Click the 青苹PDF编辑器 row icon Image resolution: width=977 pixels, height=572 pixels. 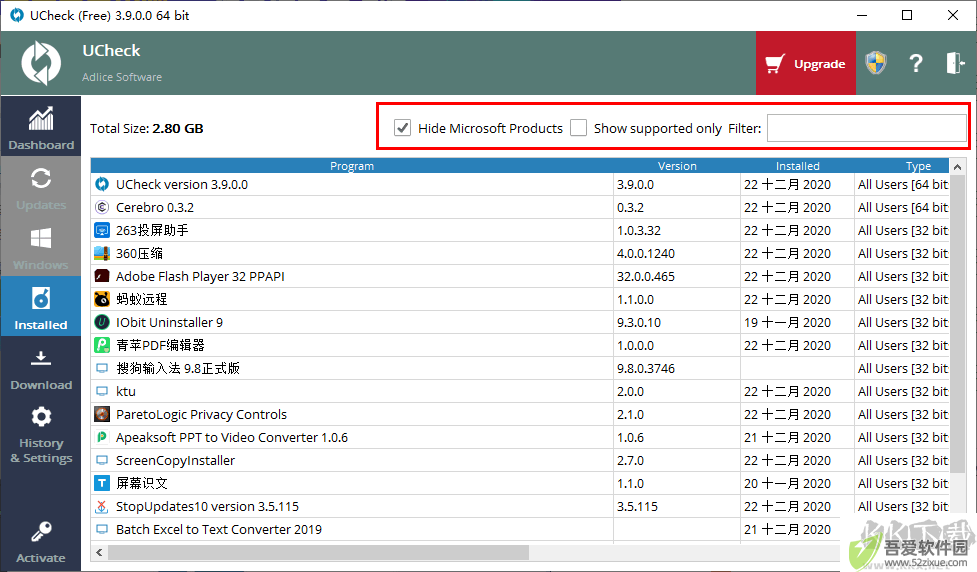102,345
